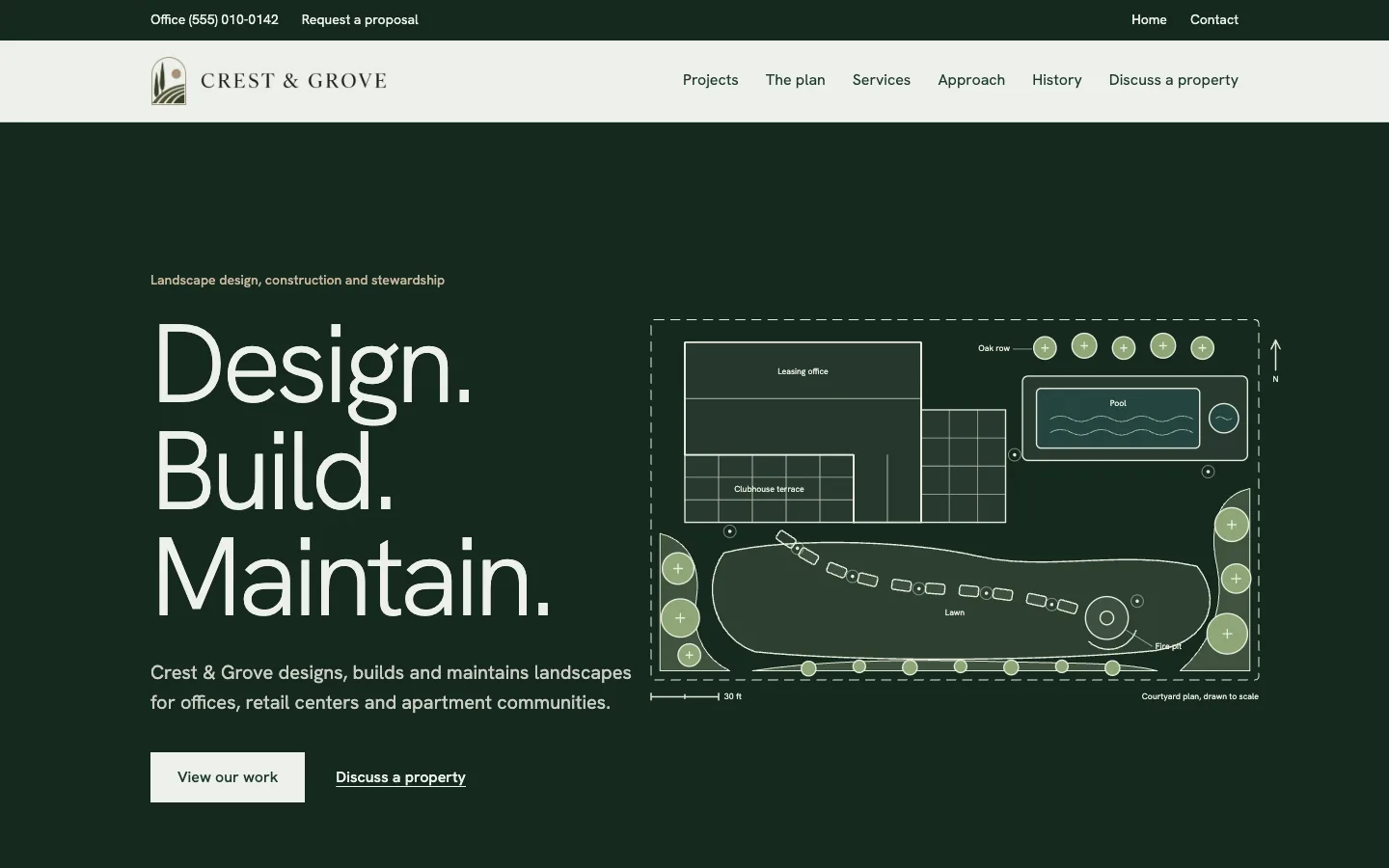Click the View our work button
1389x868 pixels.
click(x=228, y=777)
